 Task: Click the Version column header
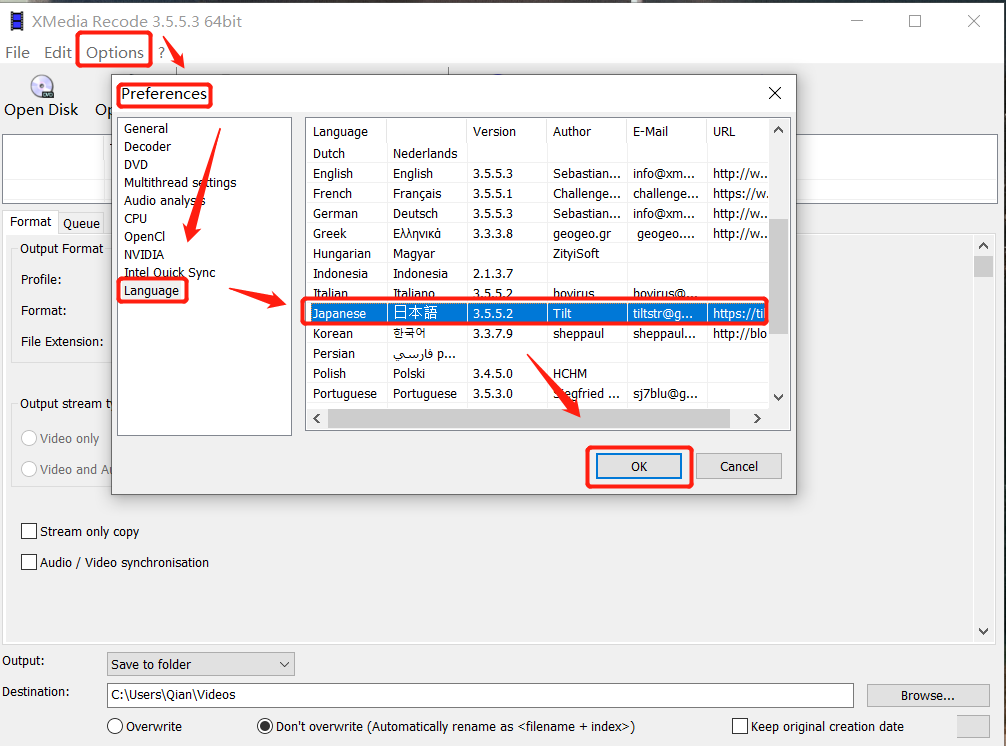click(507, 131)
